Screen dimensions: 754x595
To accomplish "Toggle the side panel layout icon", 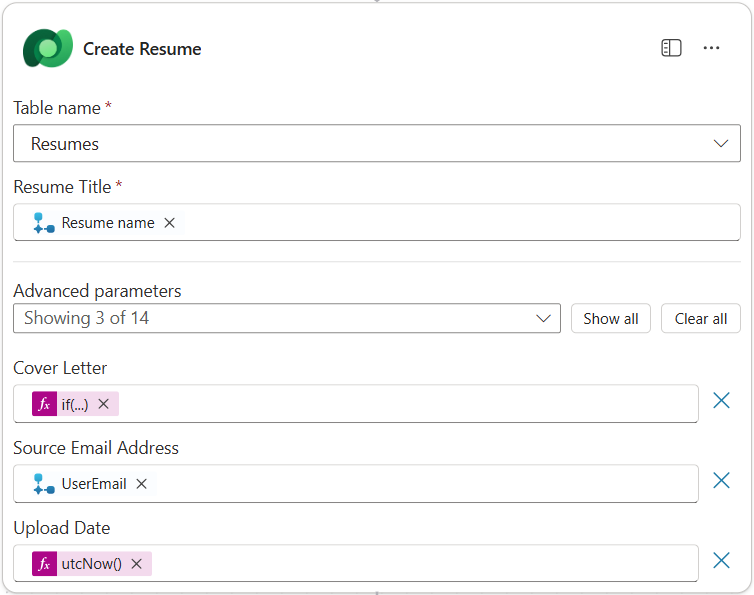I will point(671,48).
